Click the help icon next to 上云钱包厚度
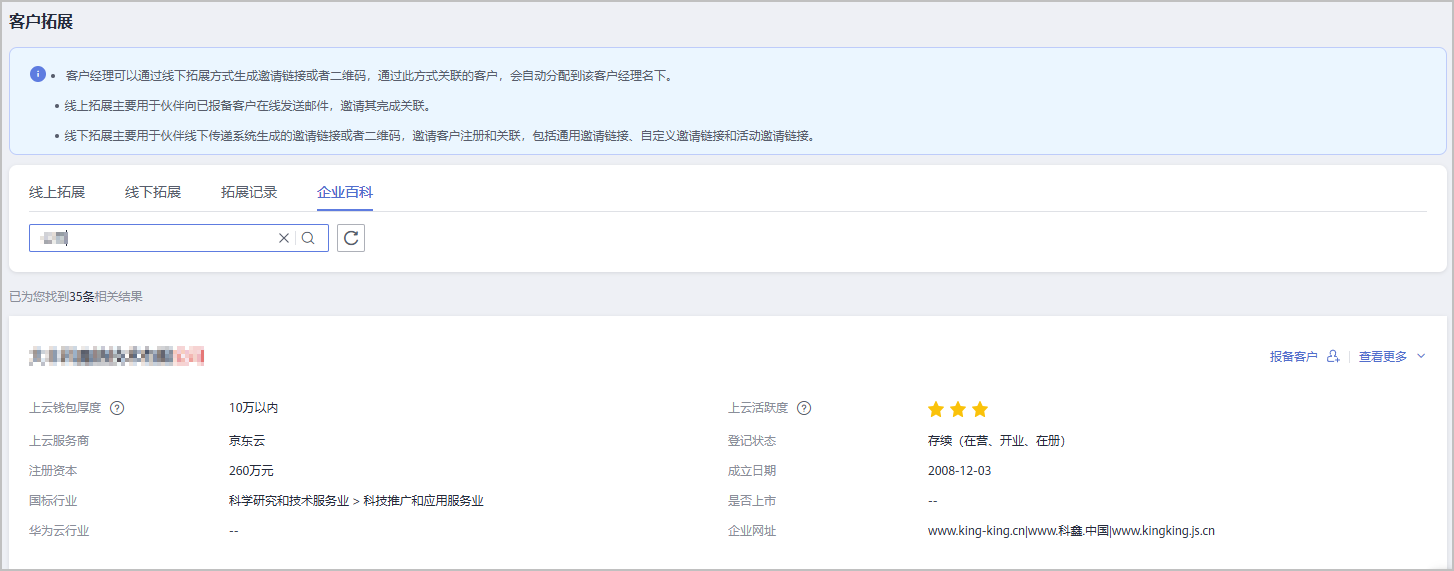 117,408
